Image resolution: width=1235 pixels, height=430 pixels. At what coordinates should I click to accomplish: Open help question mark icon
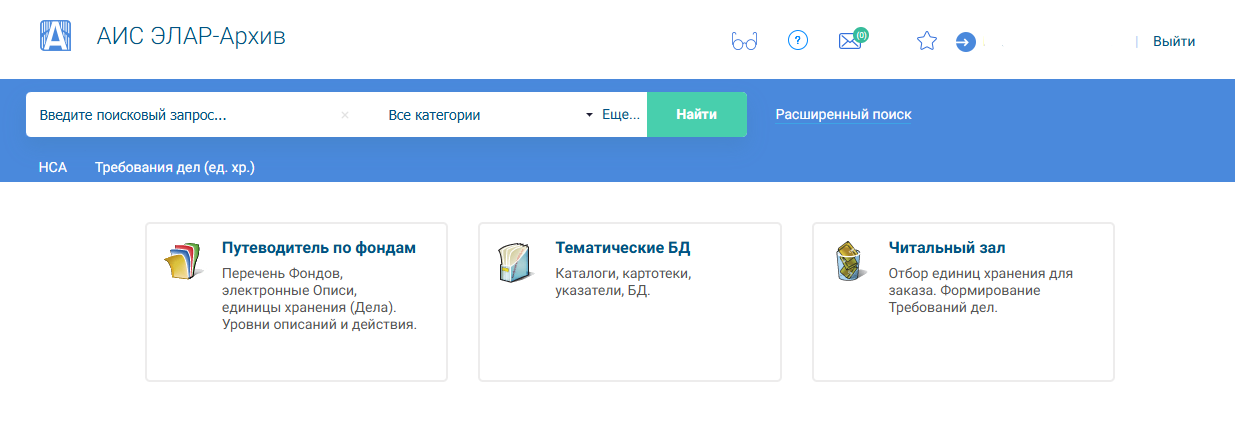(x=798, y=41)
